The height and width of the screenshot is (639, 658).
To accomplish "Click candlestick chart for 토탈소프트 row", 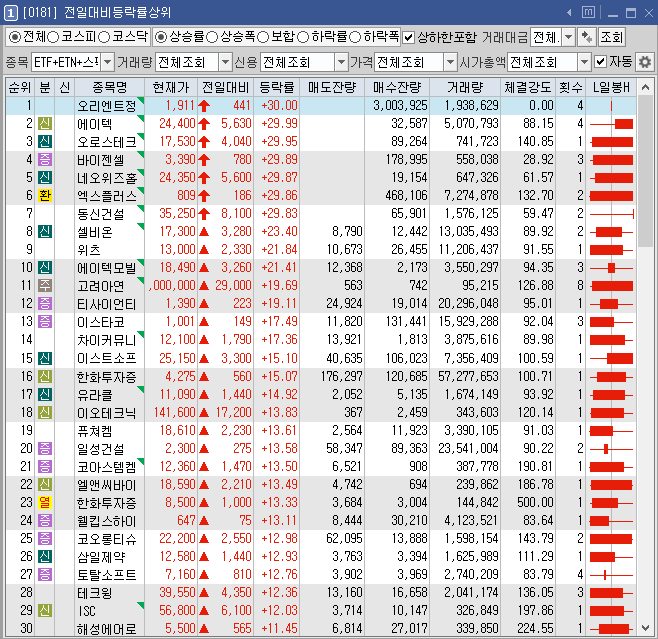I will pos(611,575).
